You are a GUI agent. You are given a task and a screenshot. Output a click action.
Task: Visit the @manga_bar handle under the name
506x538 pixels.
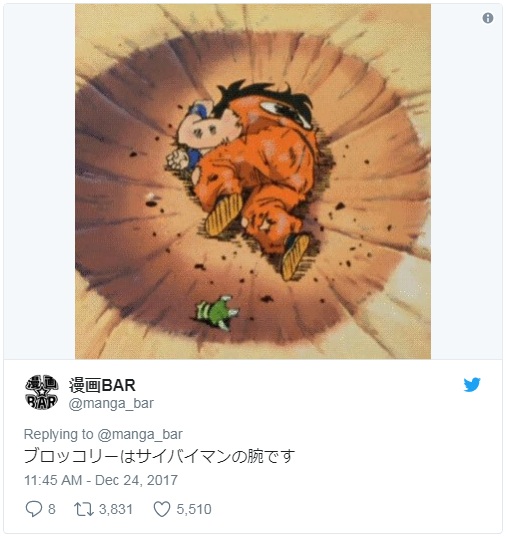click(x=111, y=404)
